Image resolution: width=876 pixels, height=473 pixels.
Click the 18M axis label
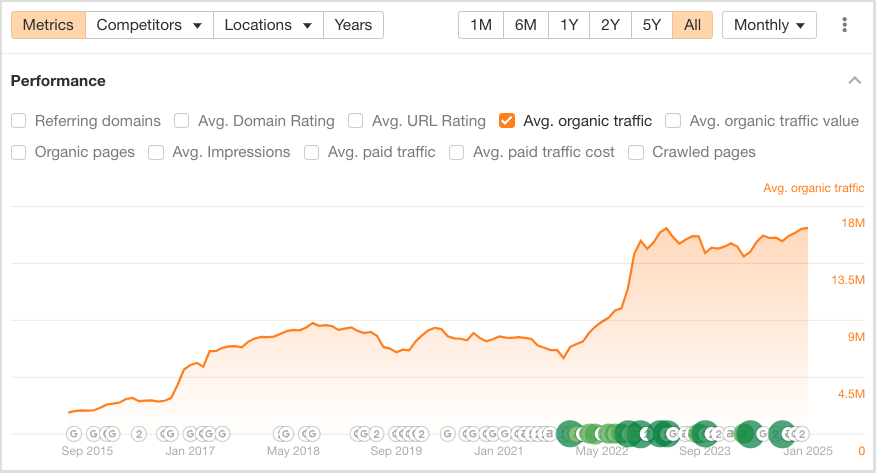[x=853, y=223]
